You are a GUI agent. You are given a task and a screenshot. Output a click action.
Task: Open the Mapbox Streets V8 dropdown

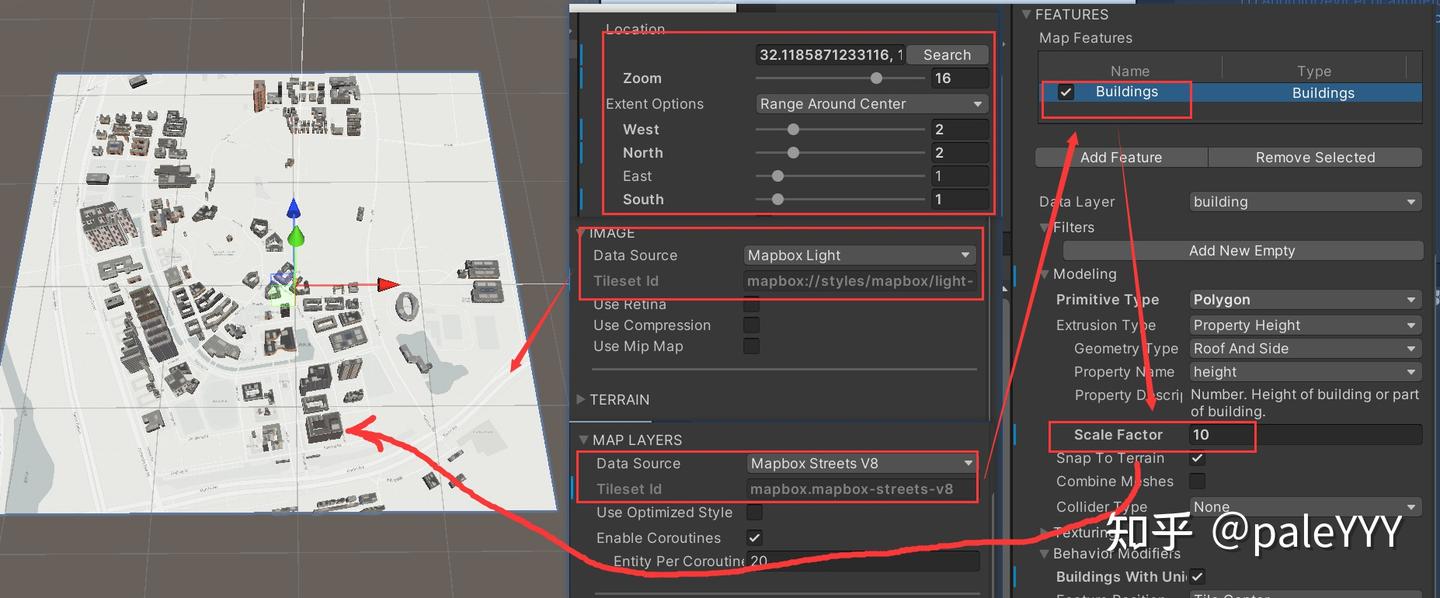[858, 463]
